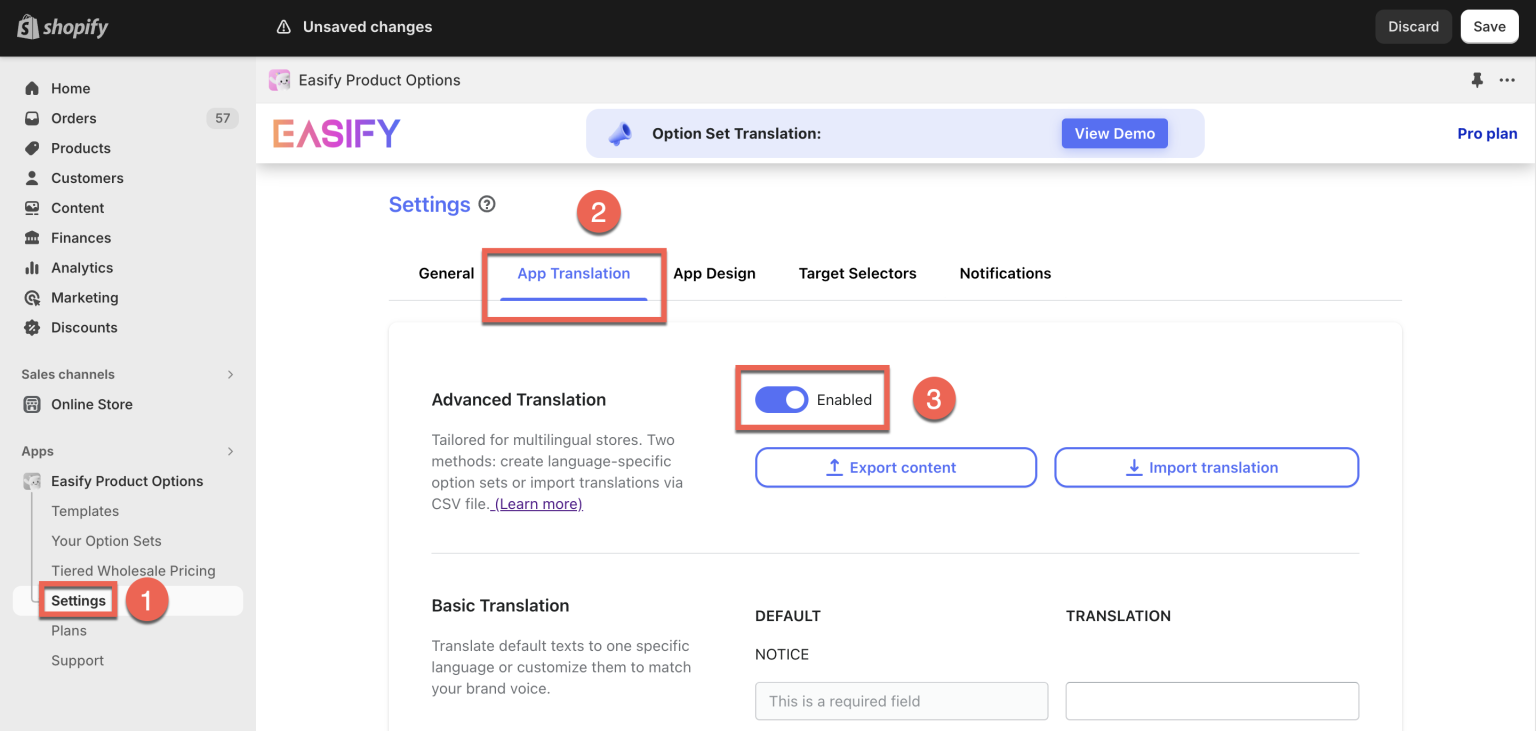Click the View Demo button

(x=1114, y=133)
